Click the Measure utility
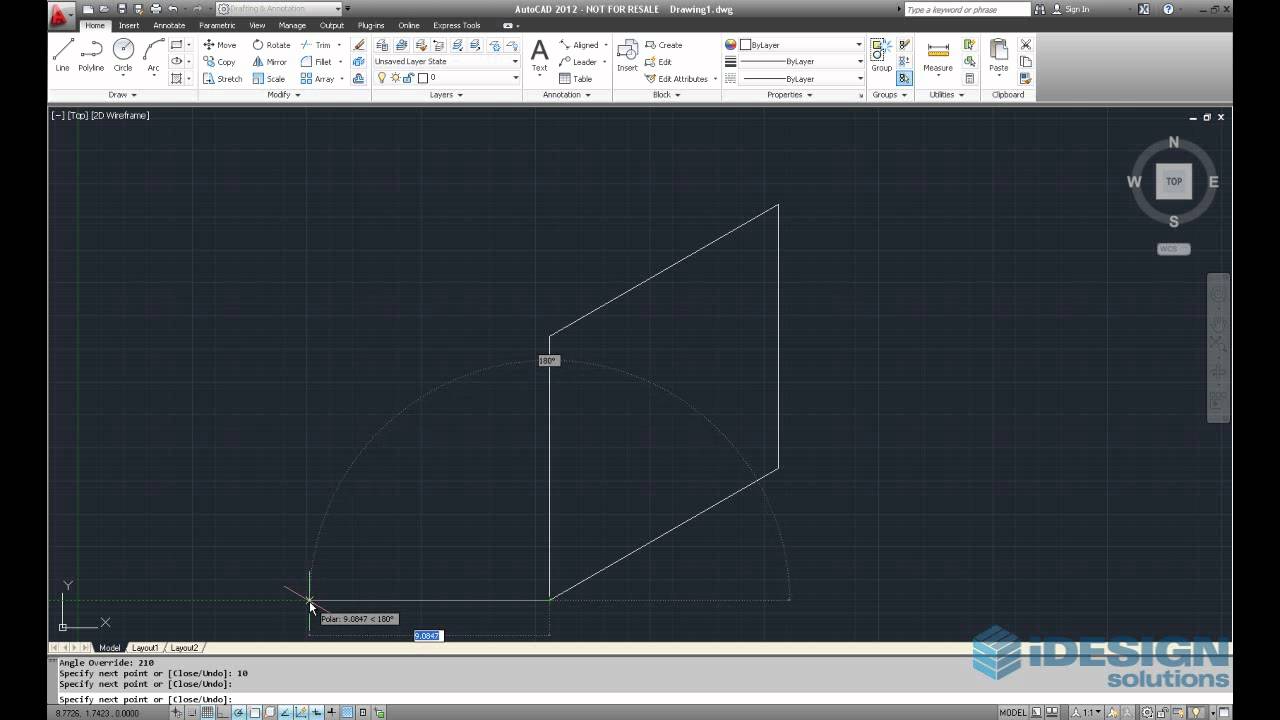The image size is (1280, 720). [x=938, y=57]
